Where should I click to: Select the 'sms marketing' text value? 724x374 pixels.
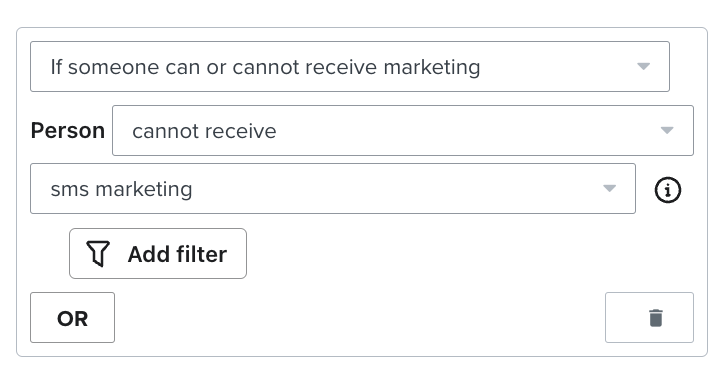click(121, 189)
